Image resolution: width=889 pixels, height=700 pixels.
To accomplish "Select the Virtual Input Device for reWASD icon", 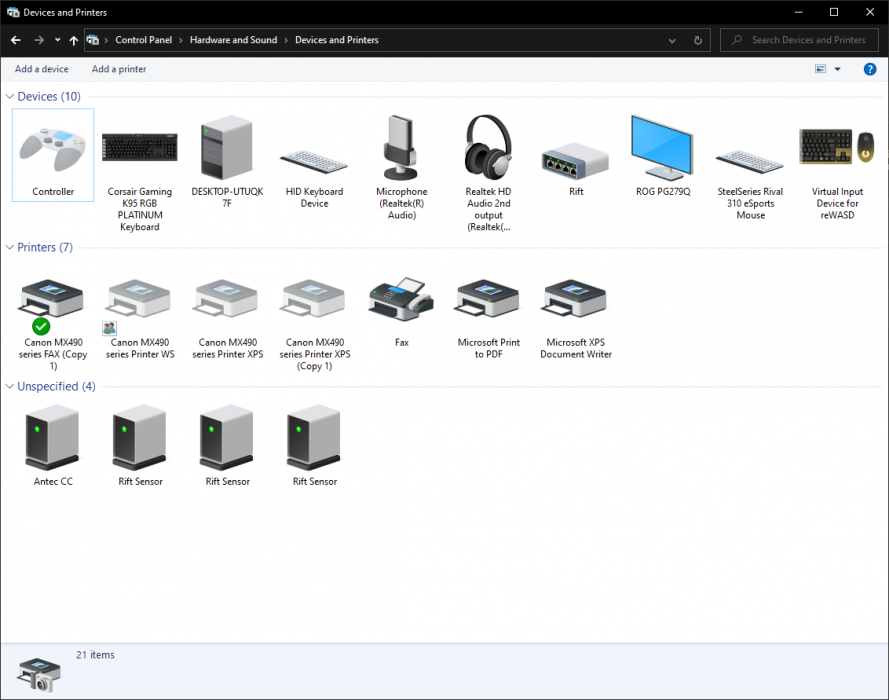I will coord(837,147).
